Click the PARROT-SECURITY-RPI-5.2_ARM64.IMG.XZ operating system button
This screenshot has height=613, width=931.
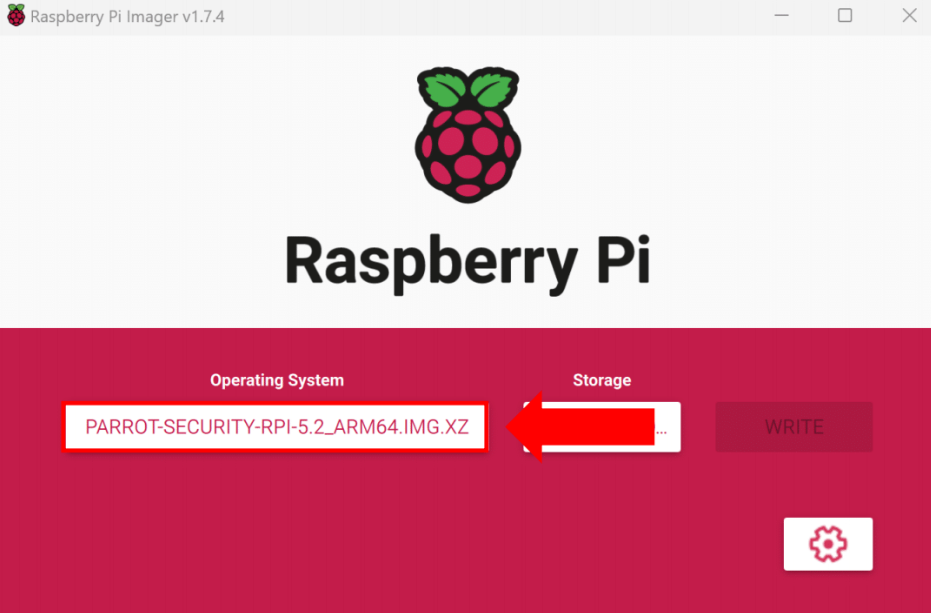[276, 426]
